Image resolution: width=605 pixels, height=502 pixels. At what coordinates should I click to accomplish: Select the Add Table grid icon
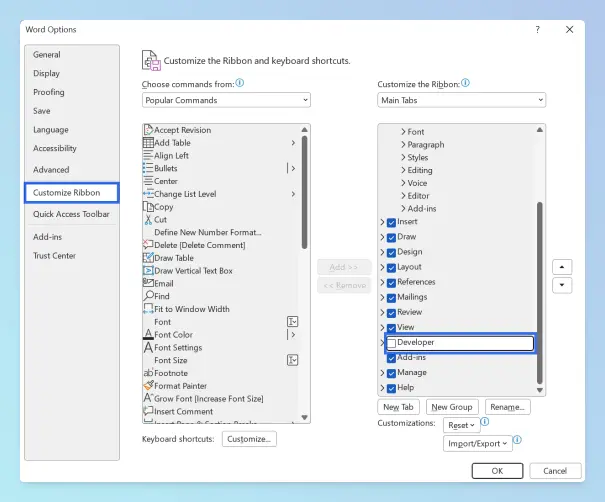point(148,143)
